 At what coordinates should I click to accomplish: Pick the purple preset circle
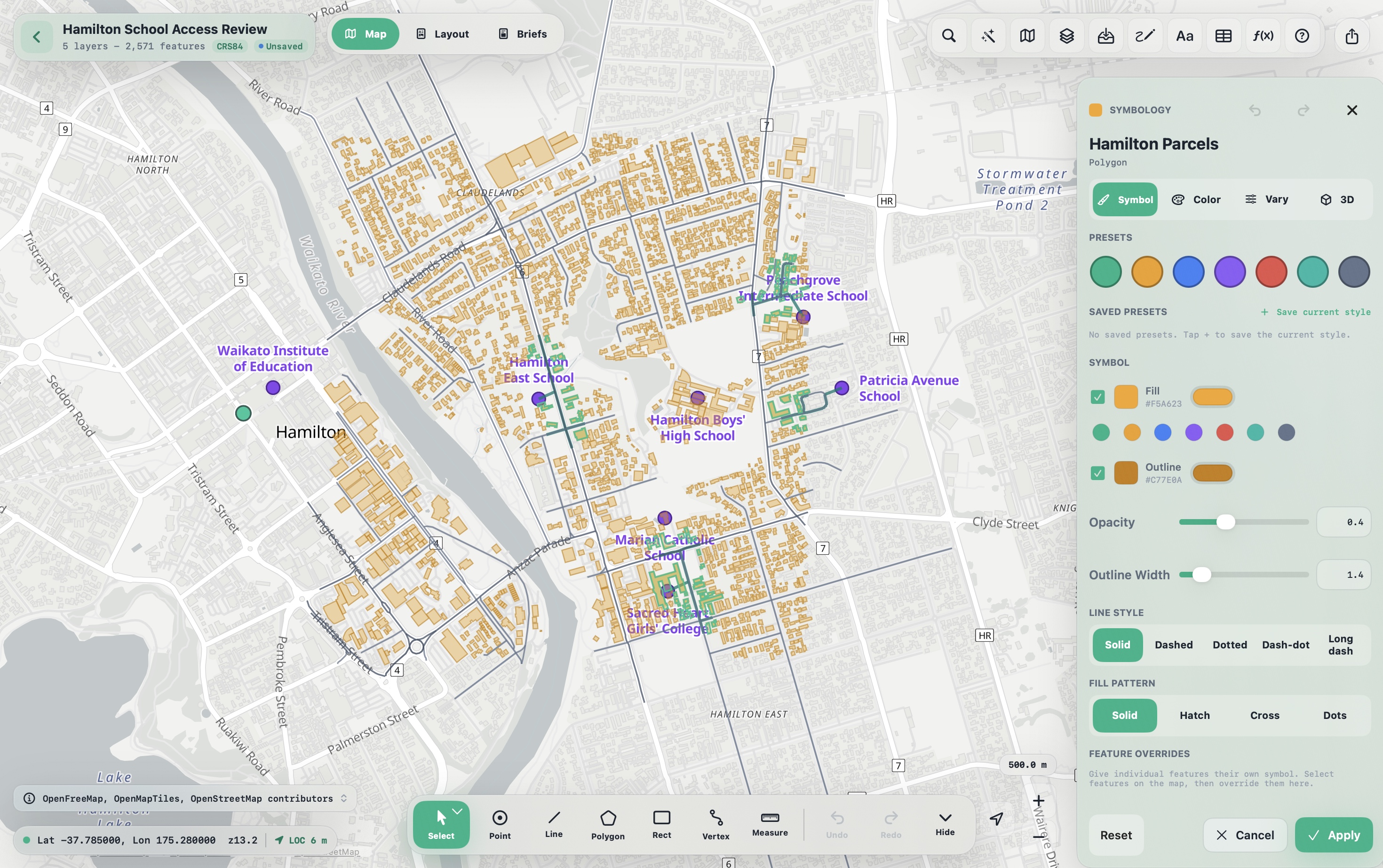click(1230, 271)
